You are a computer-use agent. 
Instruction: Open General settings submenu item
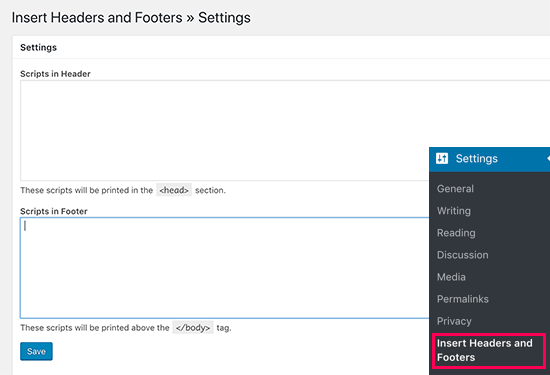[x=455, y=189]
